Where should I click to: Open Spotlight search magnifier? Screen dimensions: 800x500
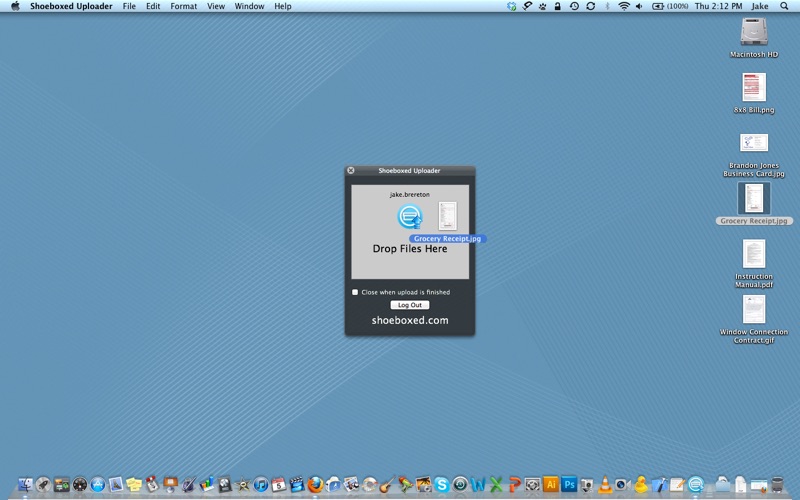(784, 6)
